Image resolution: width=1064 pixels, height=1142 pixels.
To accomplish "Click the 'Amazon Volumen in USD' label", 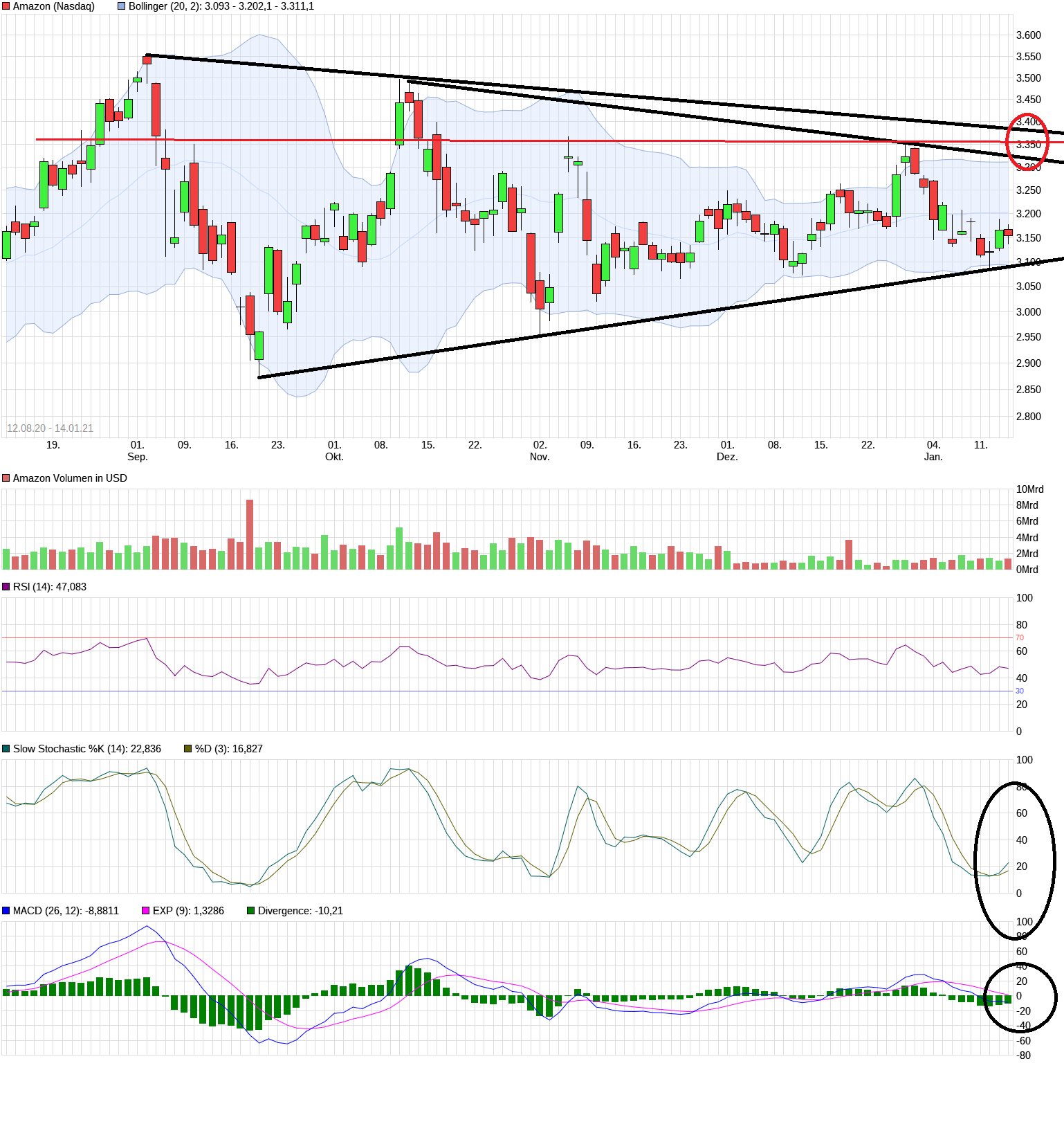I will [x=70, y=478].
